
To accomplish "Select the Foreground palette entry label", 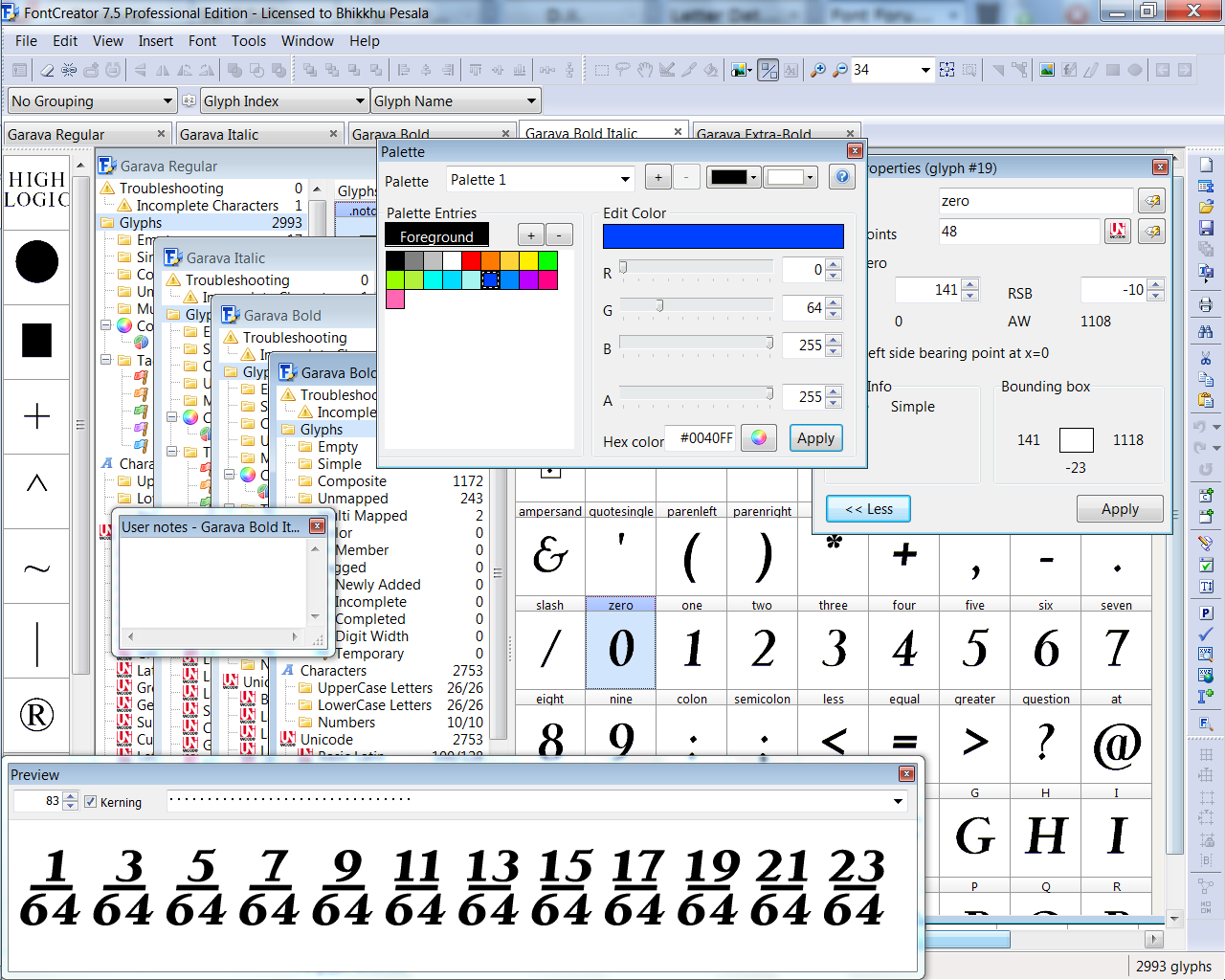I will [x=436, y=236].
